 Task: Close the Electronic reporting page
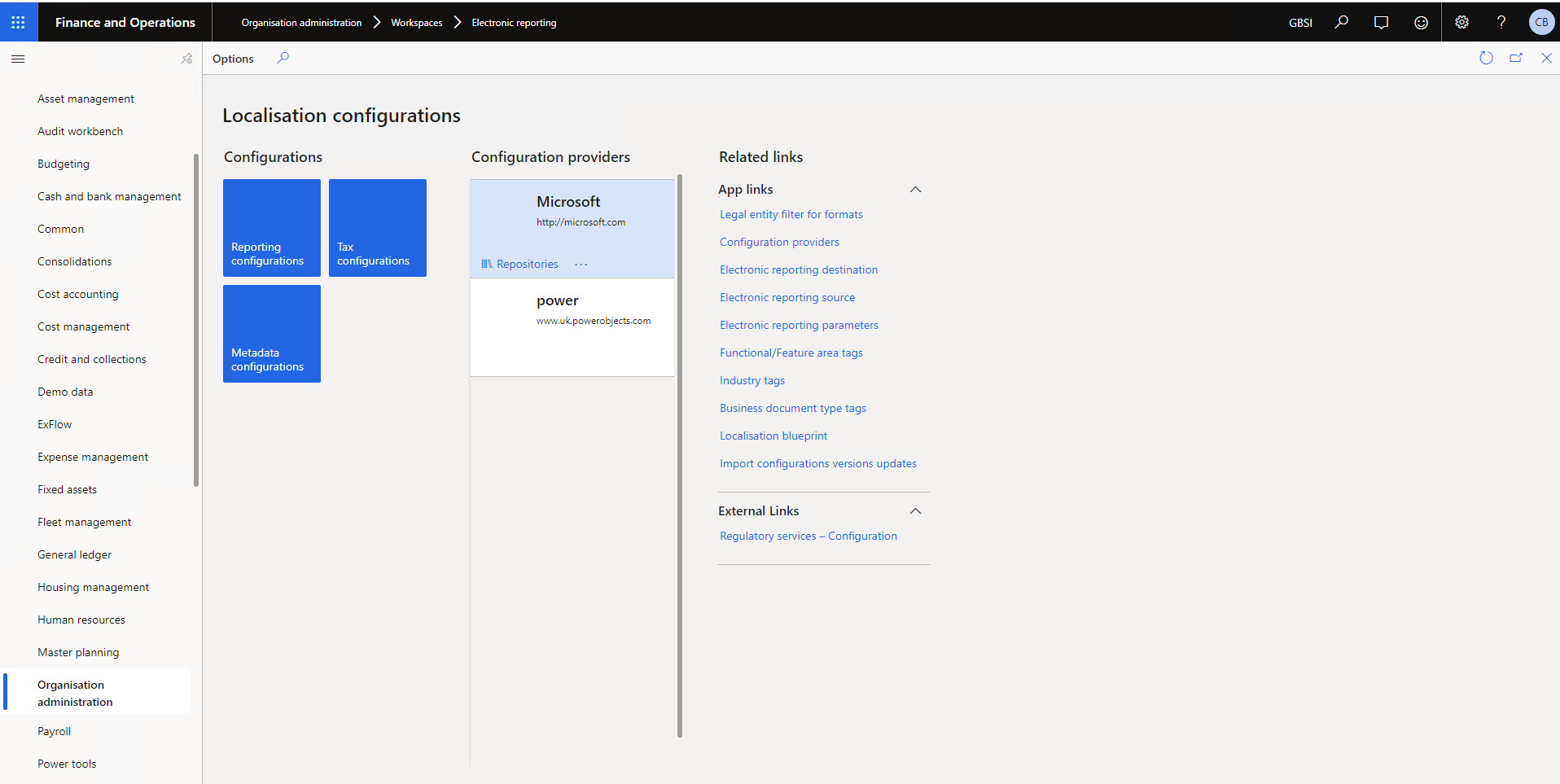click(x=1546, y=58)
